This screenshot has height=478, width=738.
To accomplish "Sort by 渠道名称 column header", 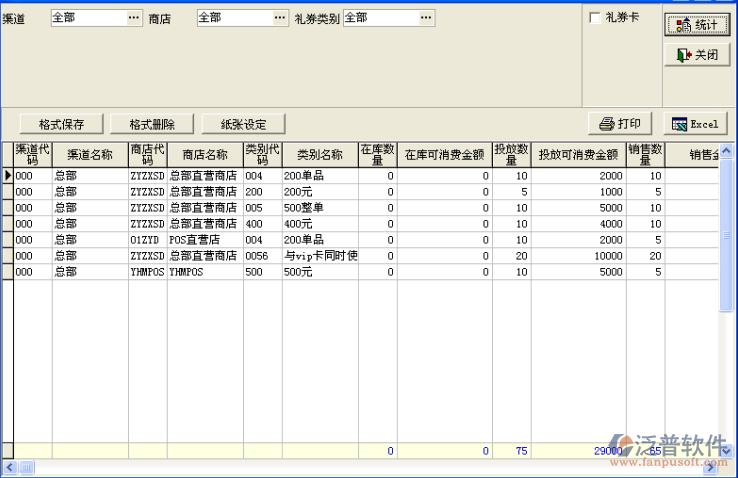I will pos(90,154).
